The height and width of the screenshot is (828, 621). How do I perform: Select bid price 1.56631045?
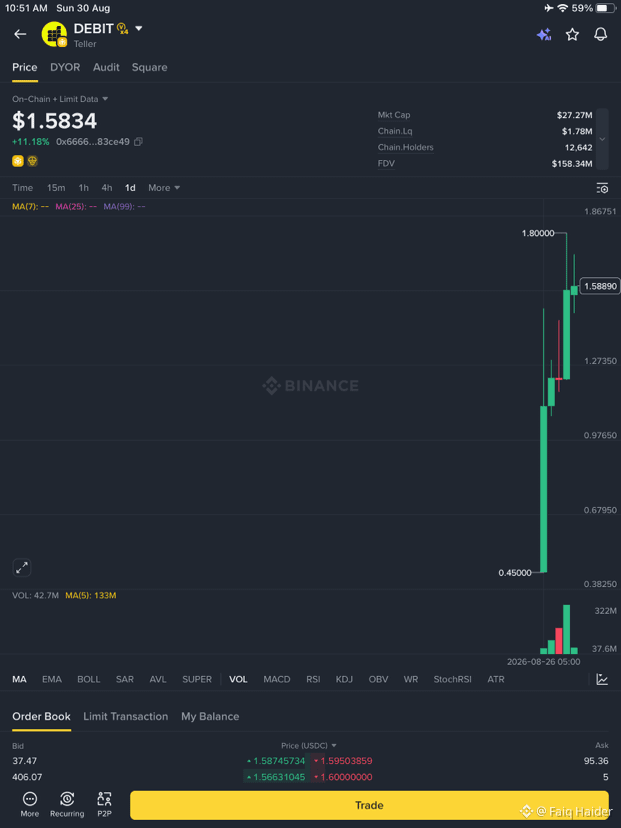click(x=276, y=777)
